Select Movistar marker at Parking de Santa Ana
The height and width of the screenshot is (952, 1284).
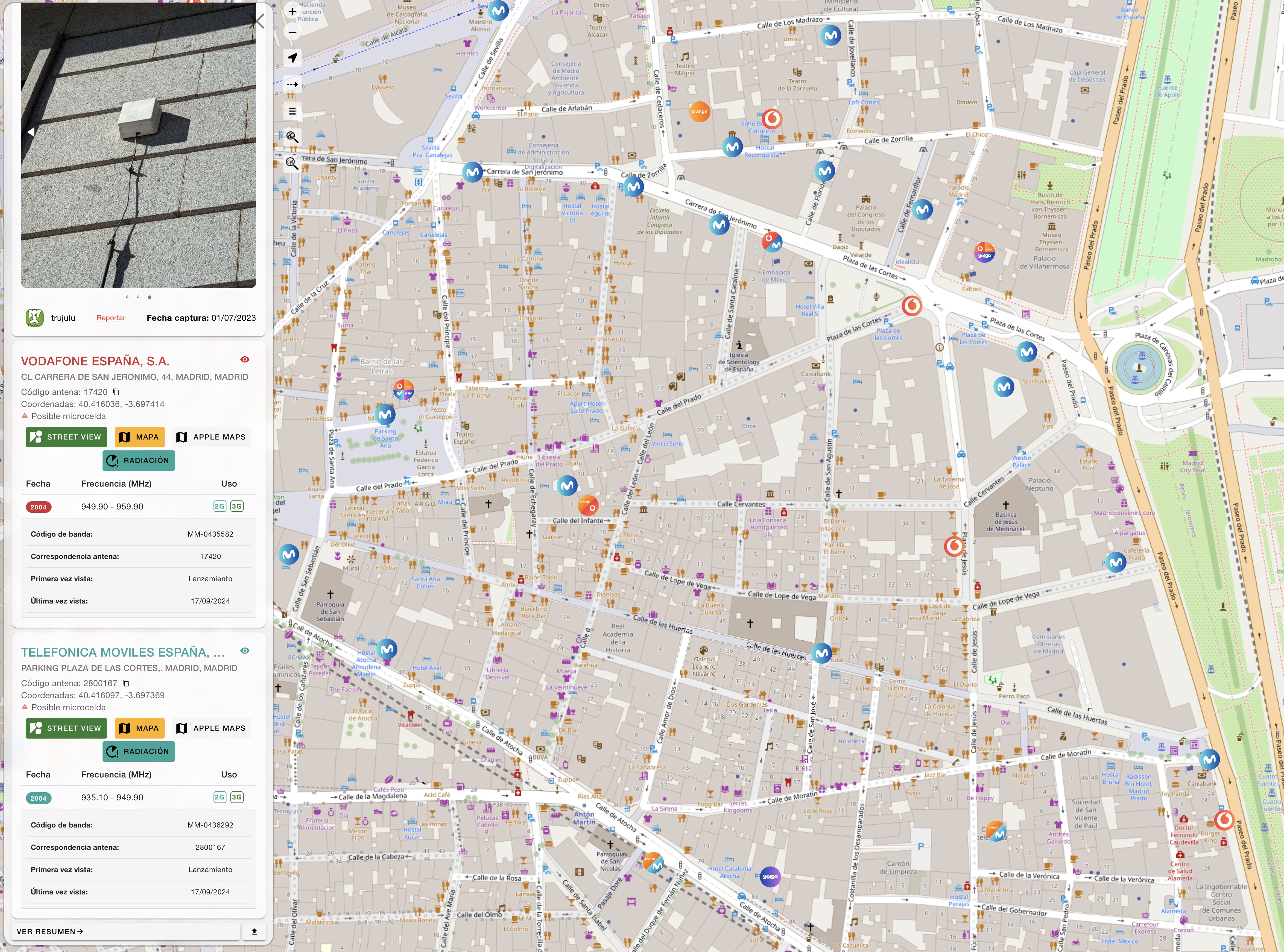(386, 414)
